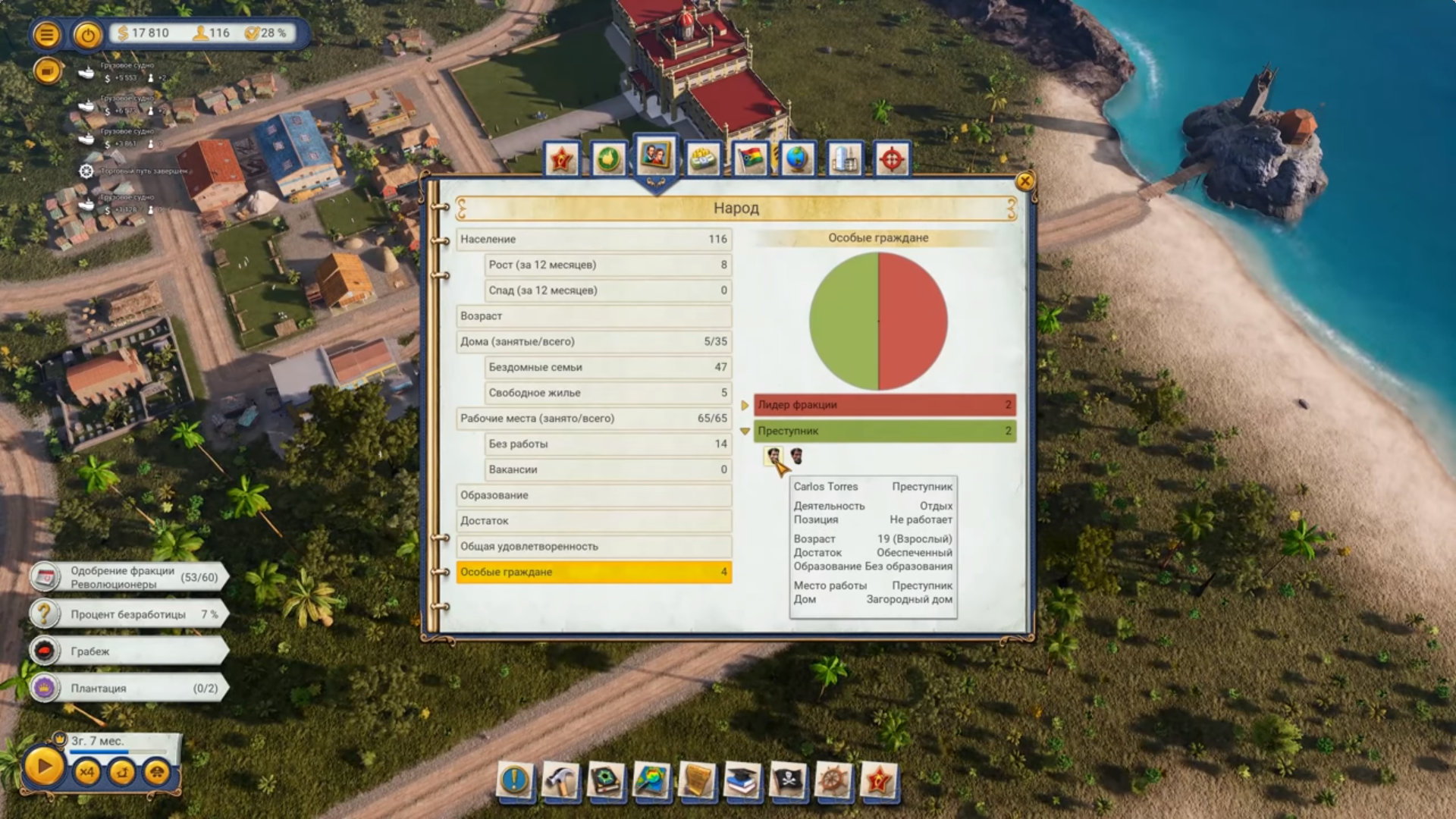Click the tasks exclamation mark icon
This screenshot has height=819, width=1456.
[x=515, y=780]
